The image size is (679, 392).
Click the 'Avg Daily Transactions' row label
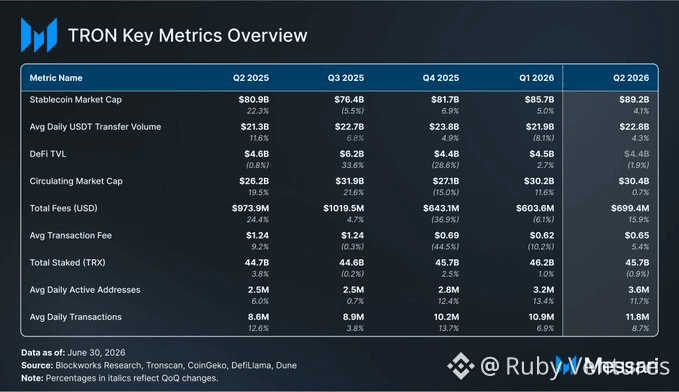pos(76,317)
